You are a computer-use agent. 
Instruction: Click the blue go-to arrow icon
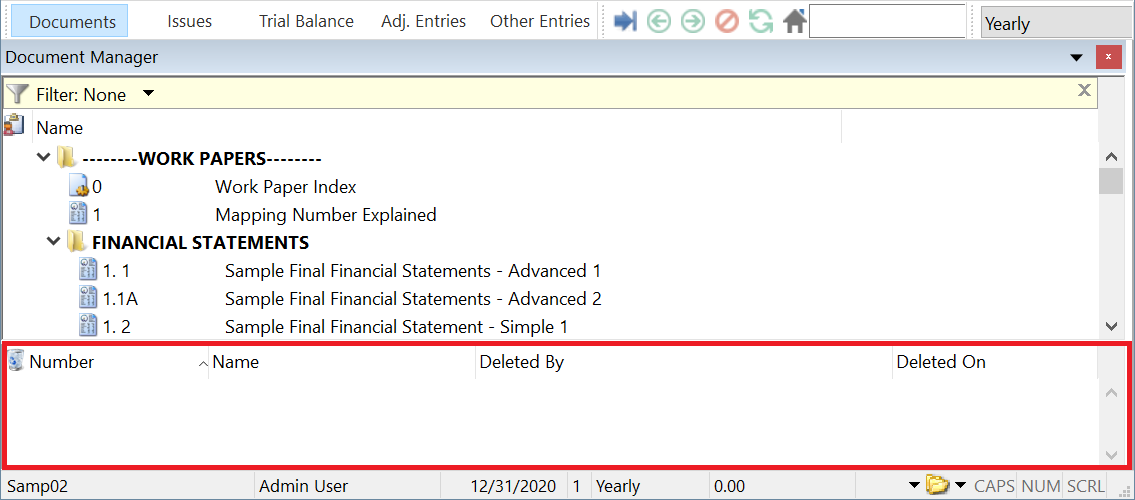(x=625, y=21)
